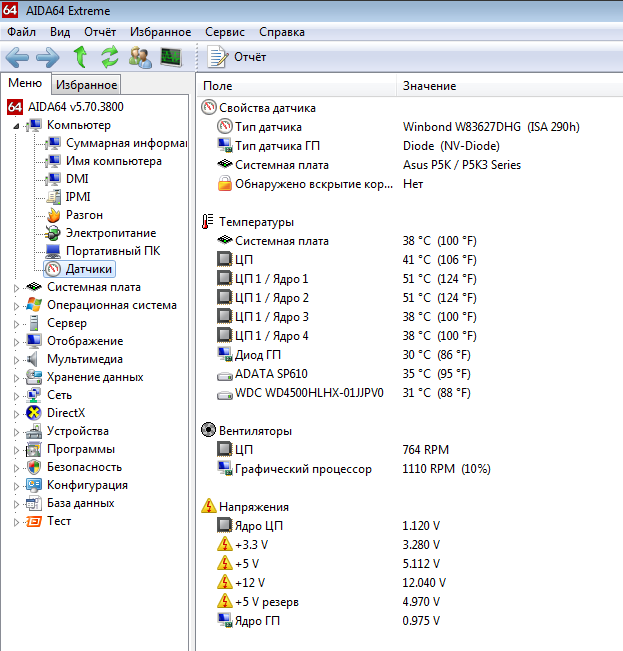Viewport: 623px width, 651px height.
Task: Switch to the Избранное tab in the left panel
Action: (86, 85)
